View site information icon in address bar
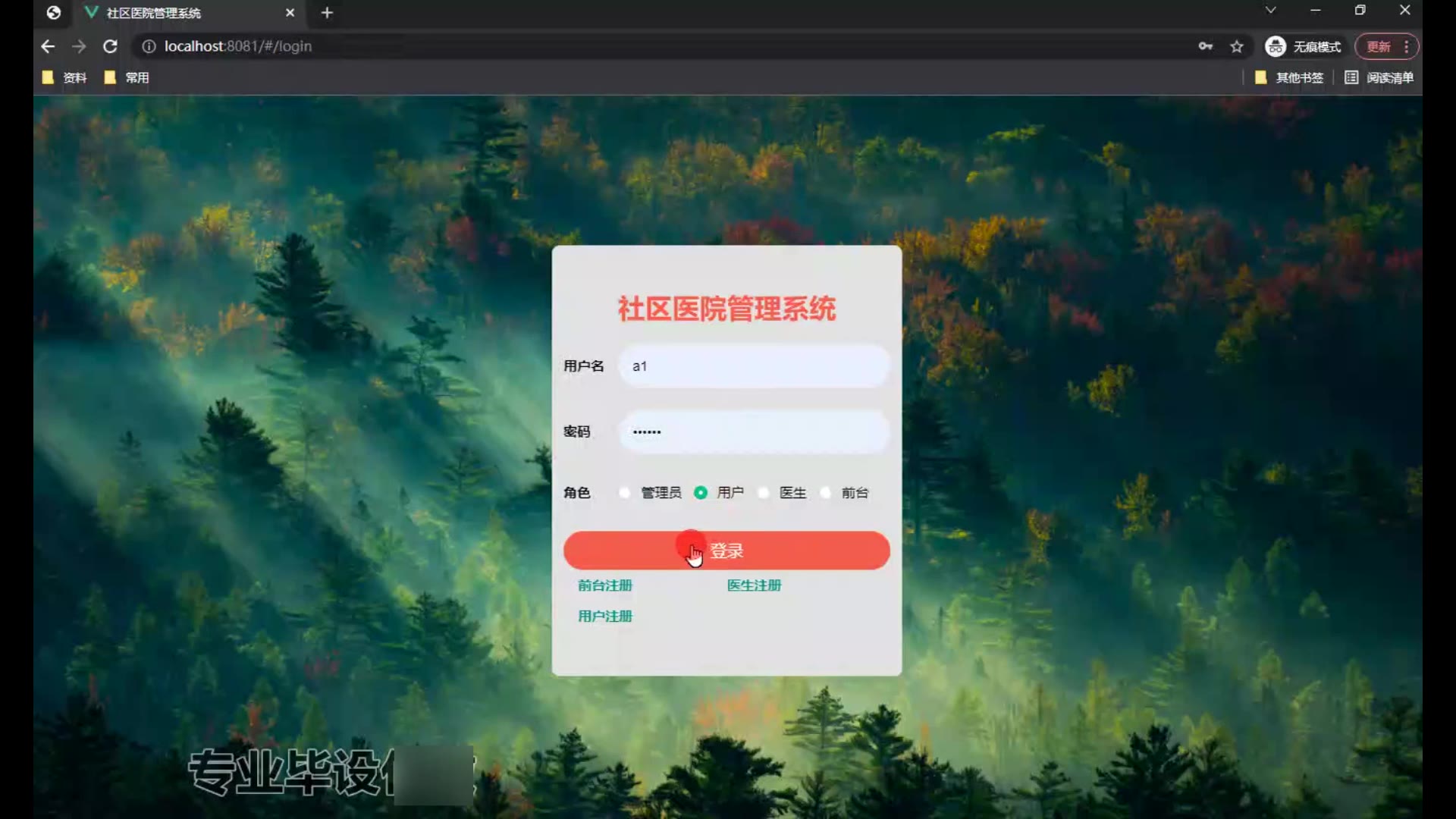Viewport: 1456px width, 819px height. 149,46
